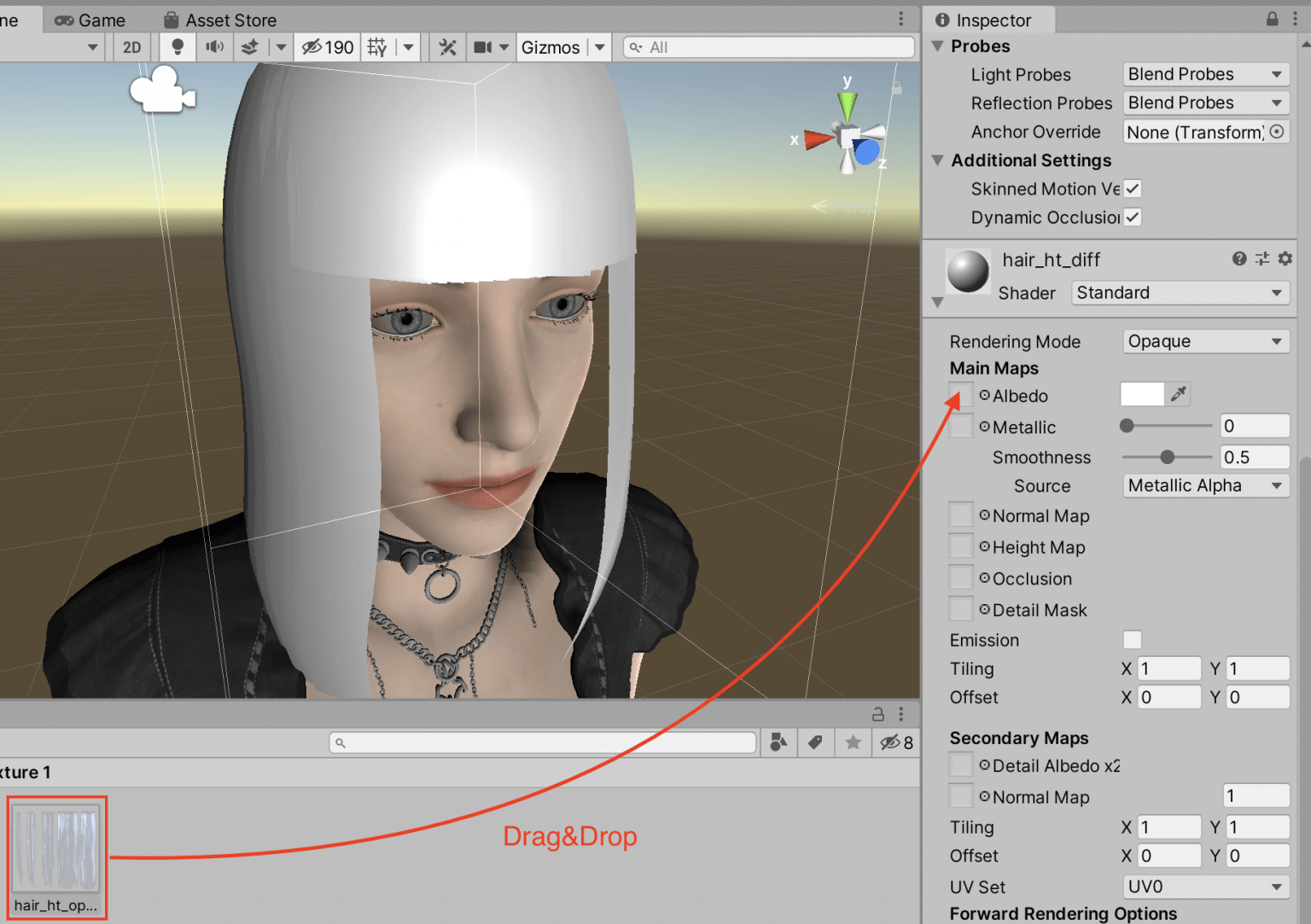Switch to the Game tab
The image size is (1311, 924).
[x=90, y=19]
